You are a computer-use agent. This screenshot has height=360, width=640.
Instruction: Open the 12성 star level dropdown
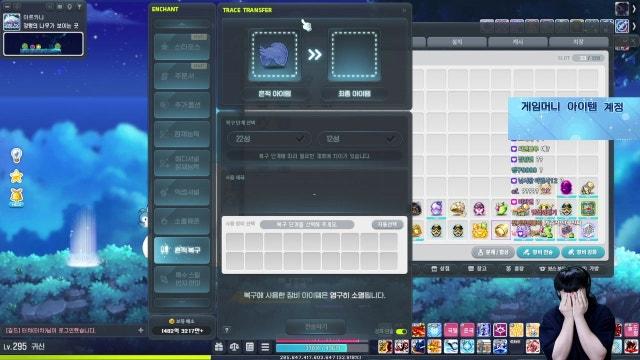point(360,139)
